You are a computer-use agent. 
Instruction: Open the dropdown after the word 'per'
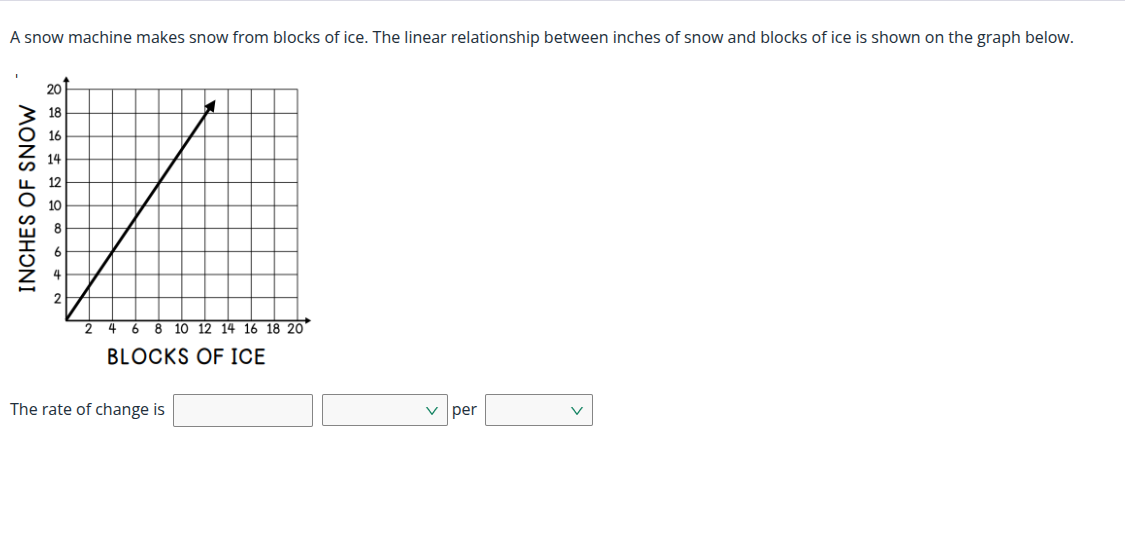tap(539, 410)
